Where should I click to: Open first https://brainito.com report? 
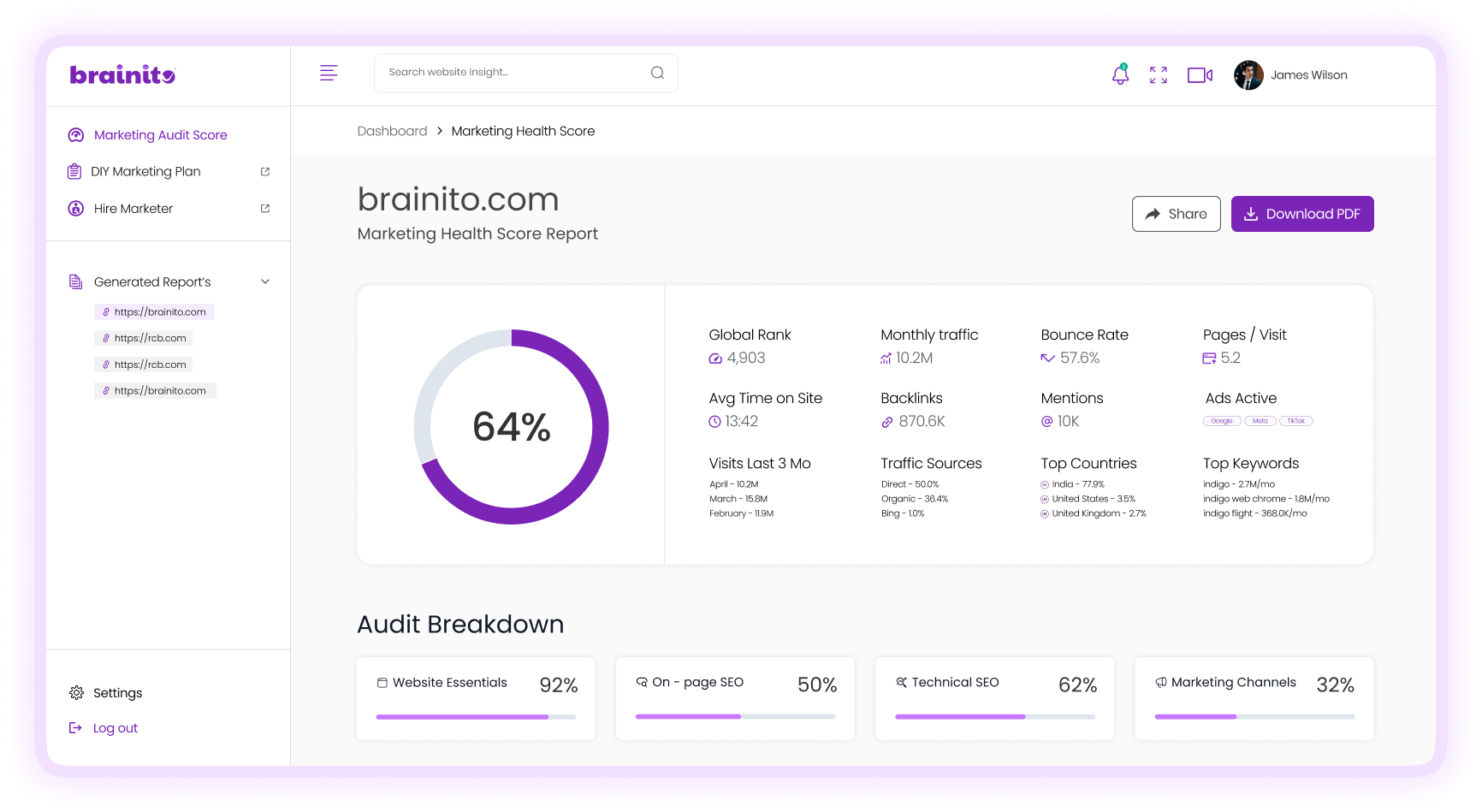(x=154, y=312)
